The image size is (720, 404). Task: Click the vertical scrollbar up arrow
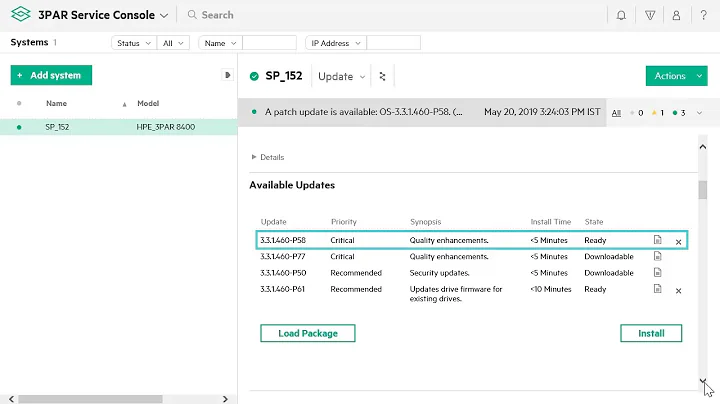tap(703, 147)
